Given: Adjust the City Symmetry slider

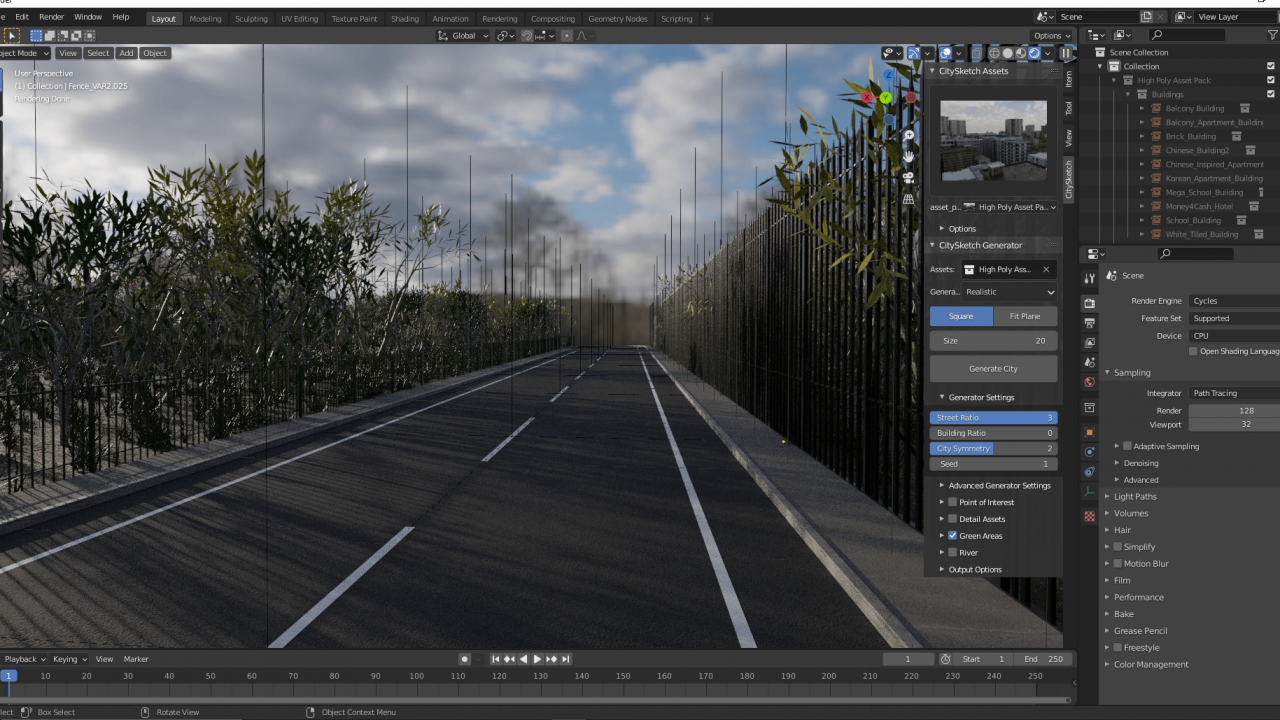Looking at the screenshot, I should click(x=993, y=449).
